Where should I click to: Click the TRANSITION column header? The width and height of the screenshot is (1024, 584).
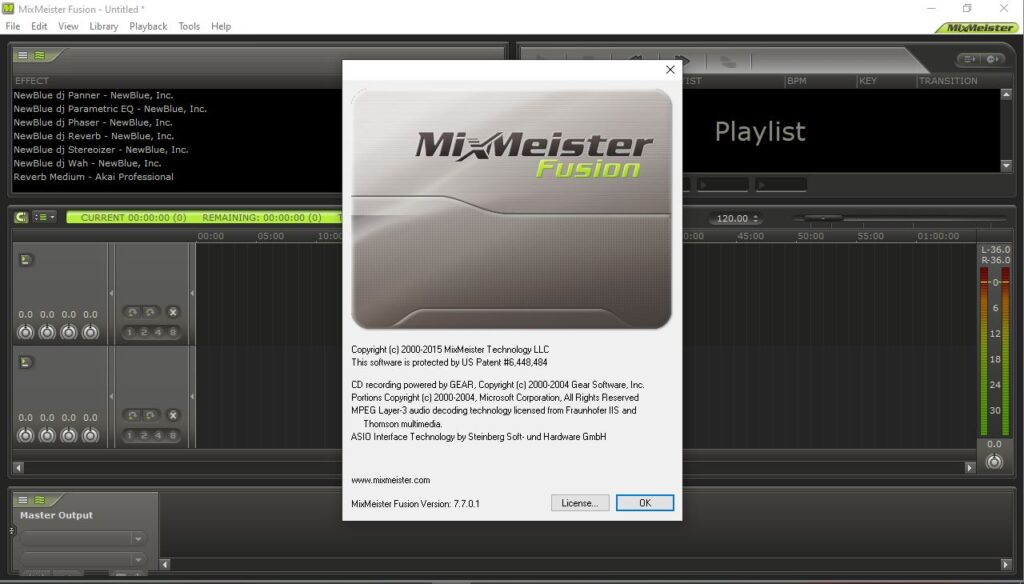948,81
